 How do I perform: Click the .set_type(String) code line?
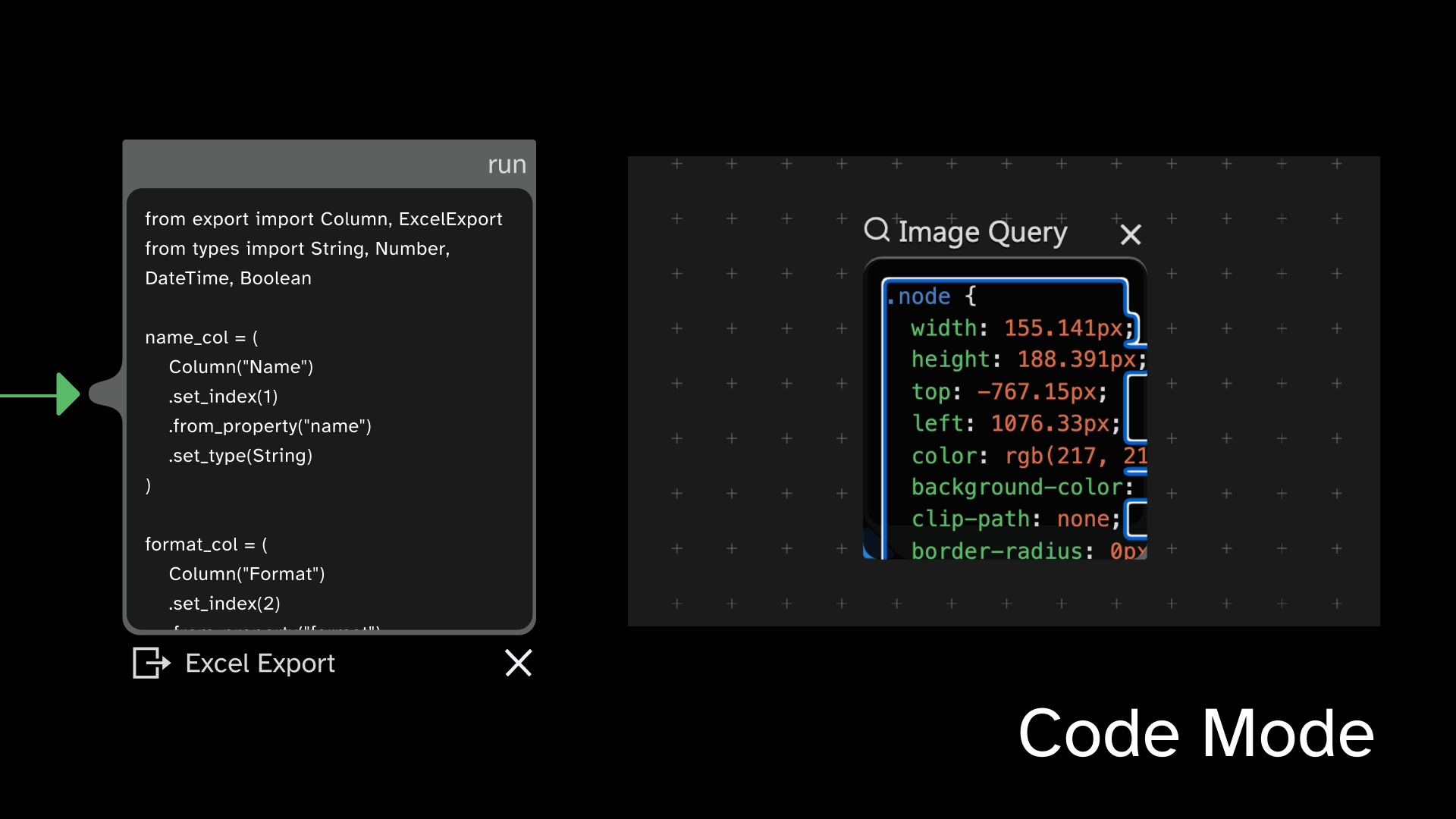[x=240, y=456]
